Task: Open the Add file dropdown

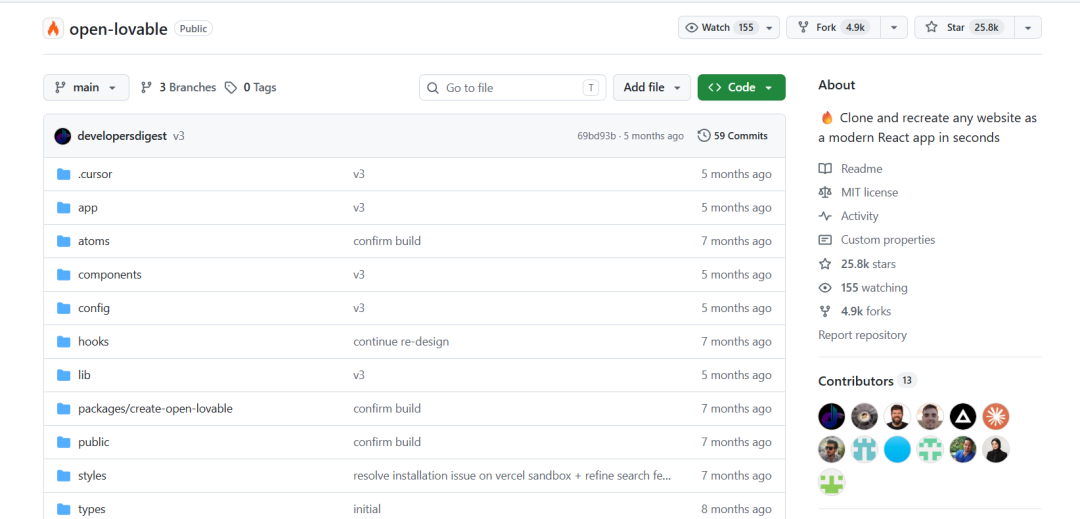Action: tap(652, 87)
